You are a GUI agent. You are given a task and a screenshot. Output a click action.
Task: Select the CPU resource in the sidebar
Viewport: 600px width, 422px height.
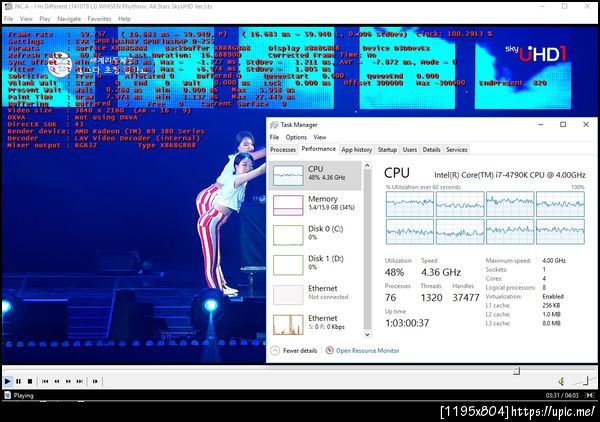315,176
